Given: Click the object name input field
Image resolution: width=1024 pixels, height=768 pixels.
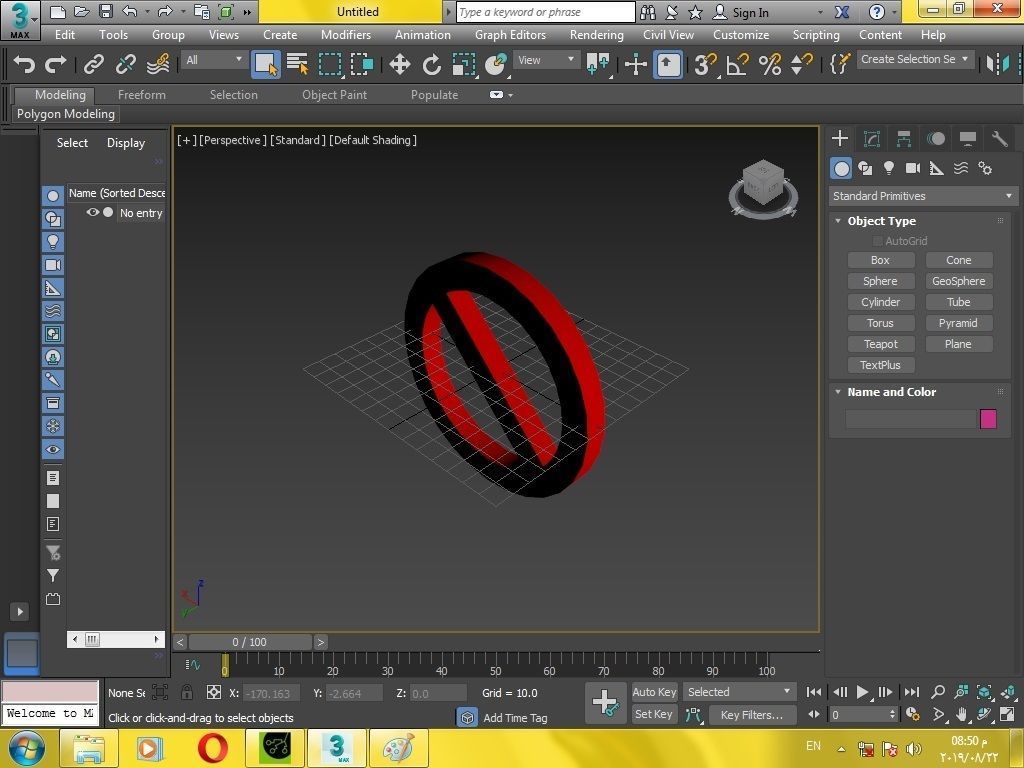Looking at the screenshot, I should pos(911,419).
